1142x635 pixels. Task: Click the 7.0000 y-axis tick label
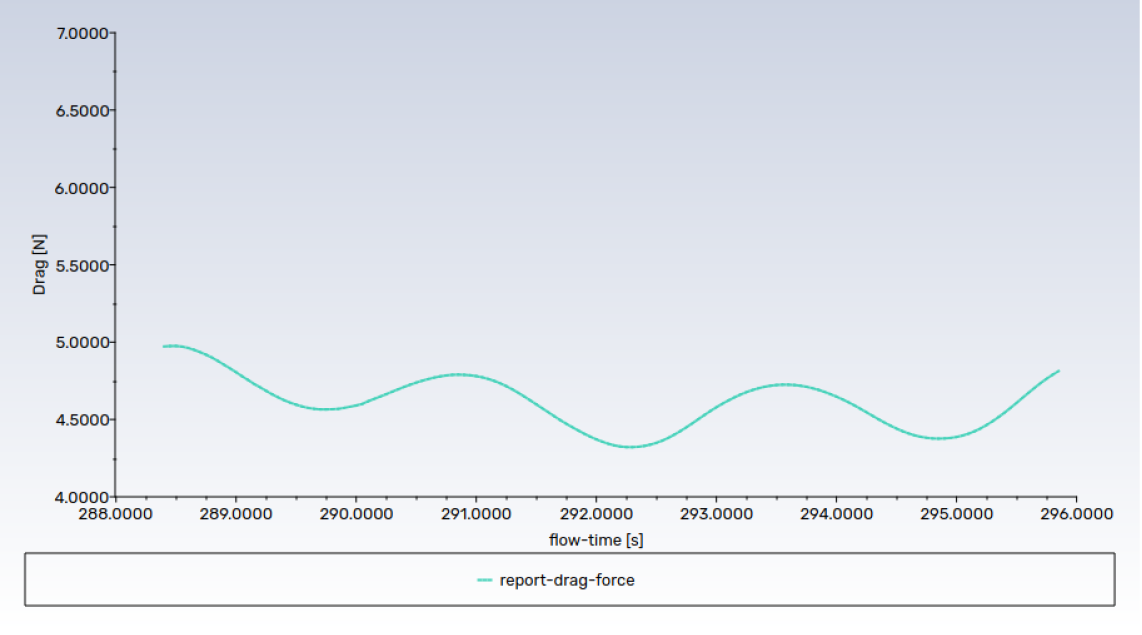pos(82,33)
